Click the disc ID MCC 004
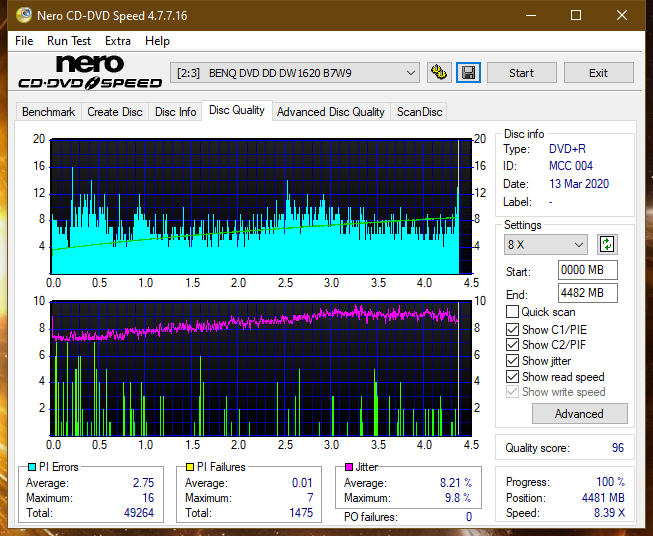 pyautogui.click(x=571, y=166)
